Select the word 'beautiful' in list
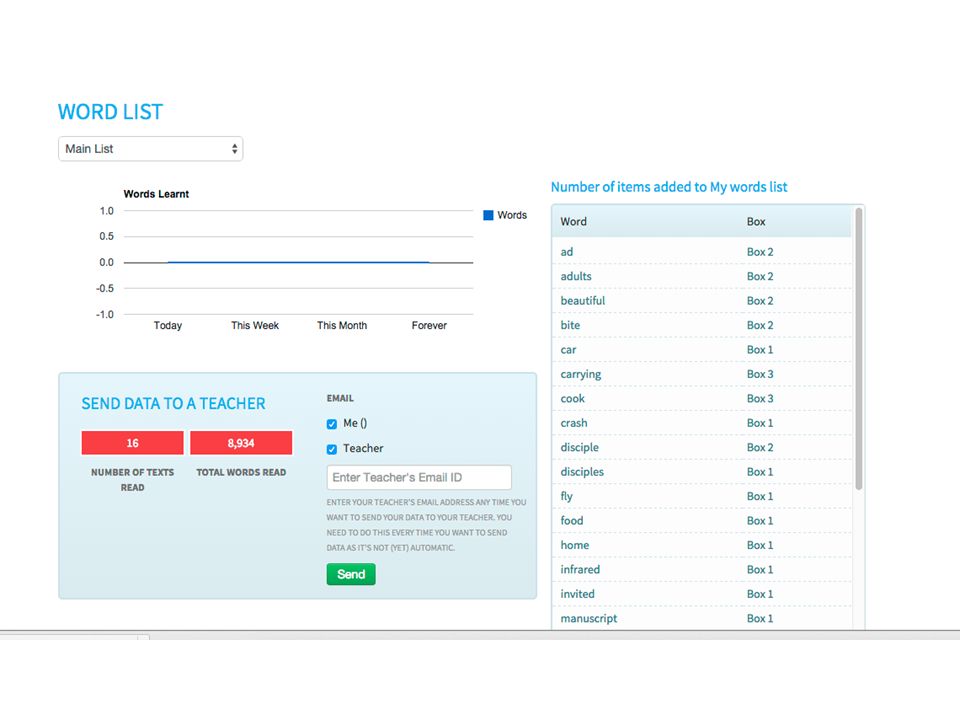The height and width of the screenshot is (720, 960). [583, 301]
